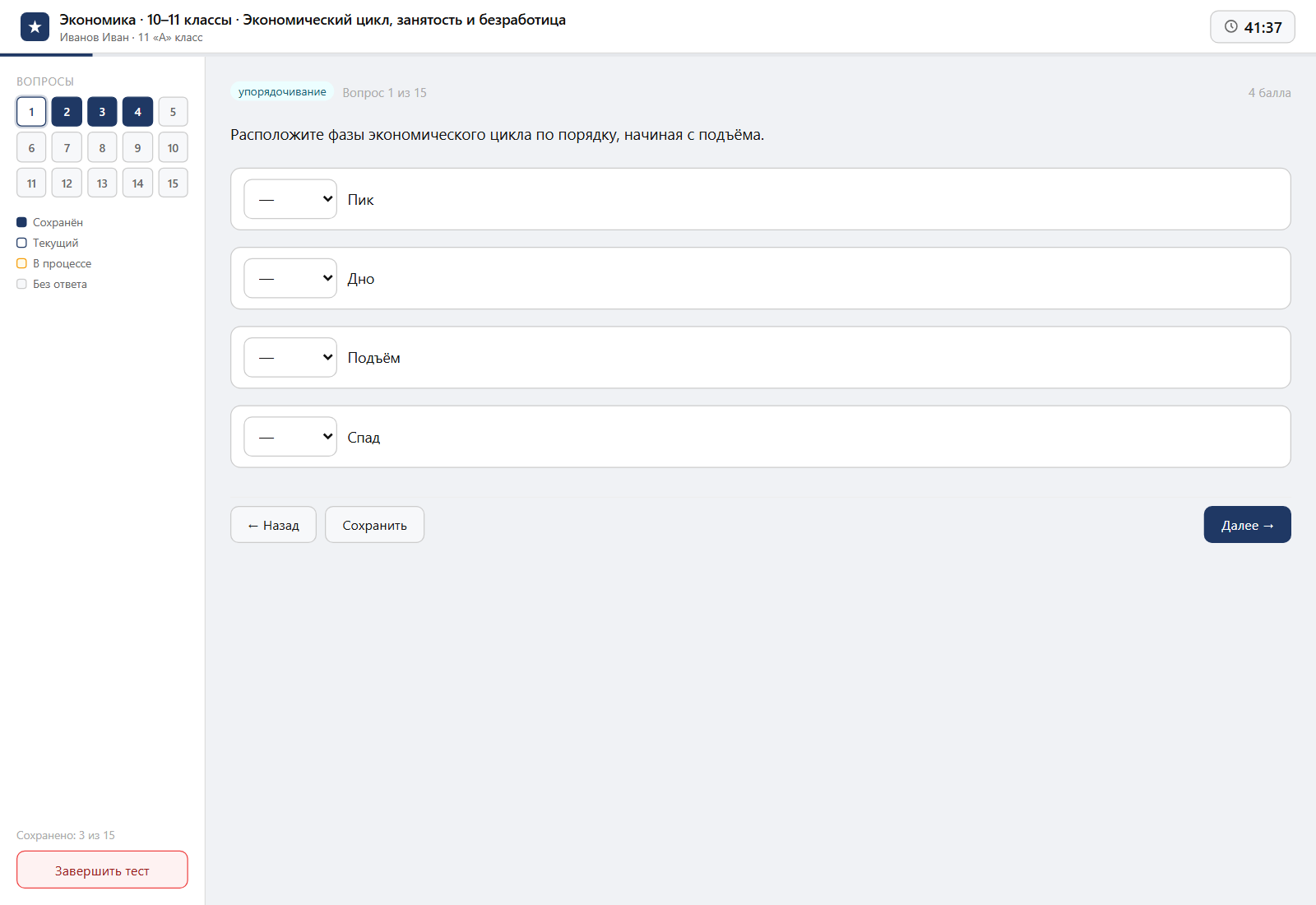This screenshot has height=905, width=1316.
Task: Save the answer with Сохранить
Action: [x=374, y=525]
